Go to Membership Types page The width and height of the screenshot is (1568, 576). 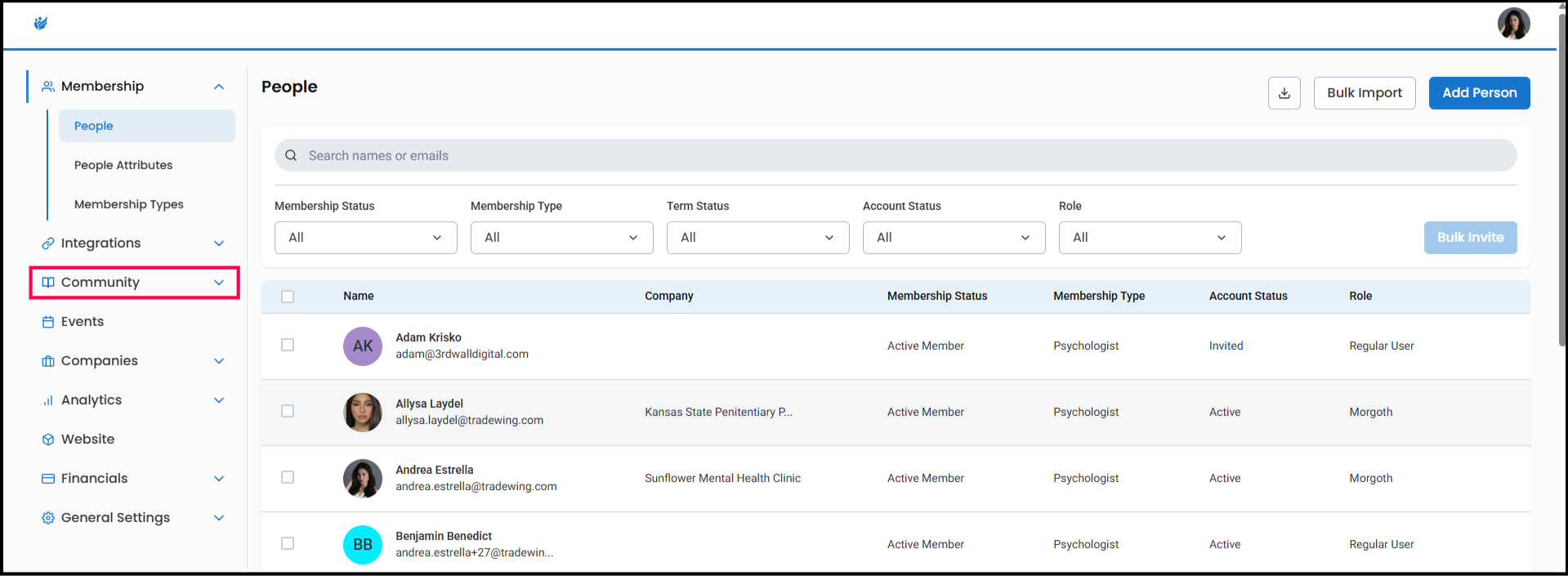[x=129, y=204]
